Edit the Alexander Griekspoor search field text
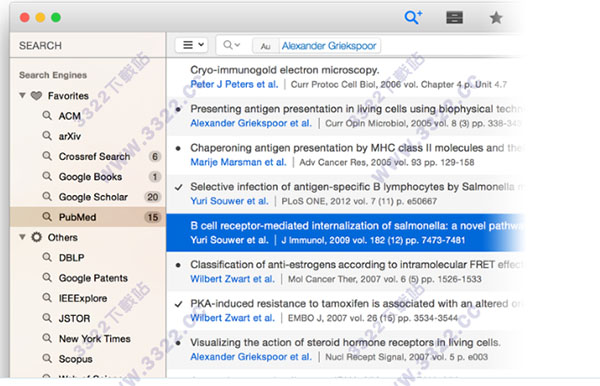Viewport: 600px width, 386px height. 329,46
